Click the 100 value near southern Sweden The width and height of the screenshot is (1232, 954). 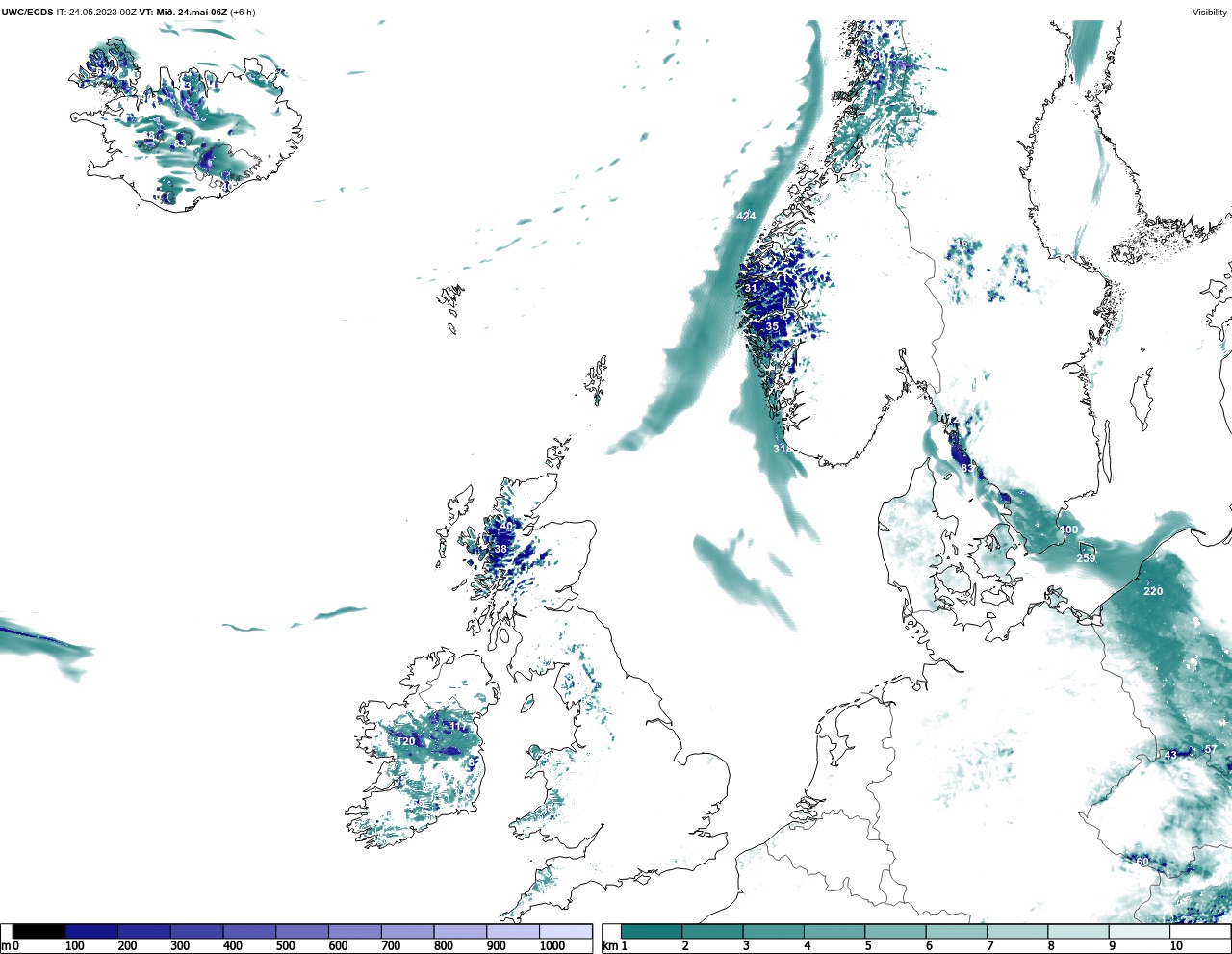click(1069, 529)
